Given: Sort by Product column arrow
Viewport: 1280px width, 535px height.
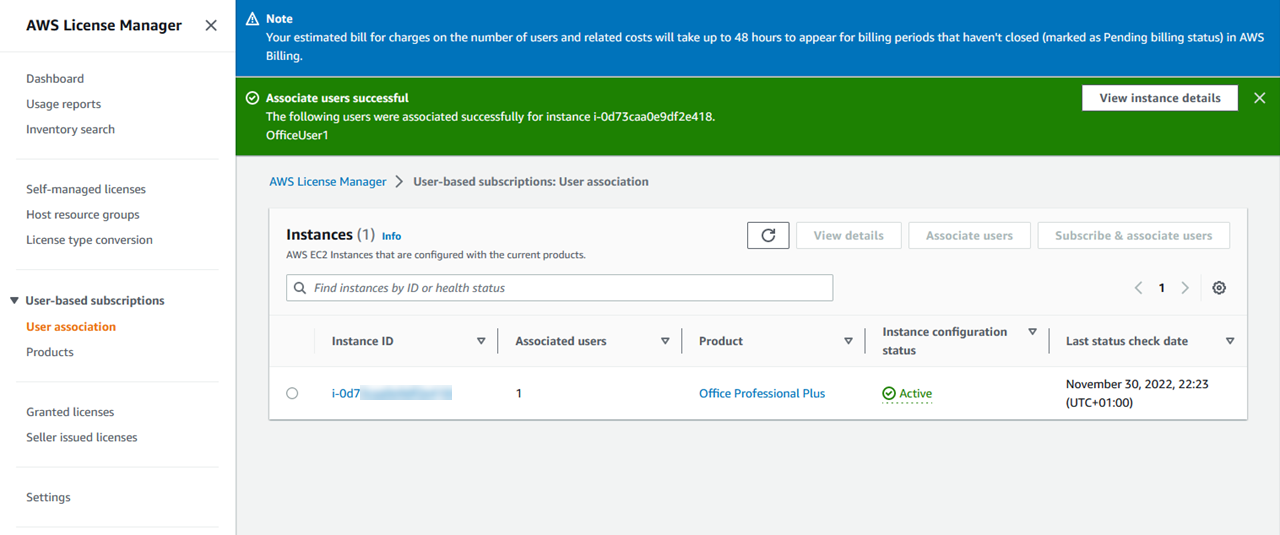Looking at the screenshot, I should point(848,341).
